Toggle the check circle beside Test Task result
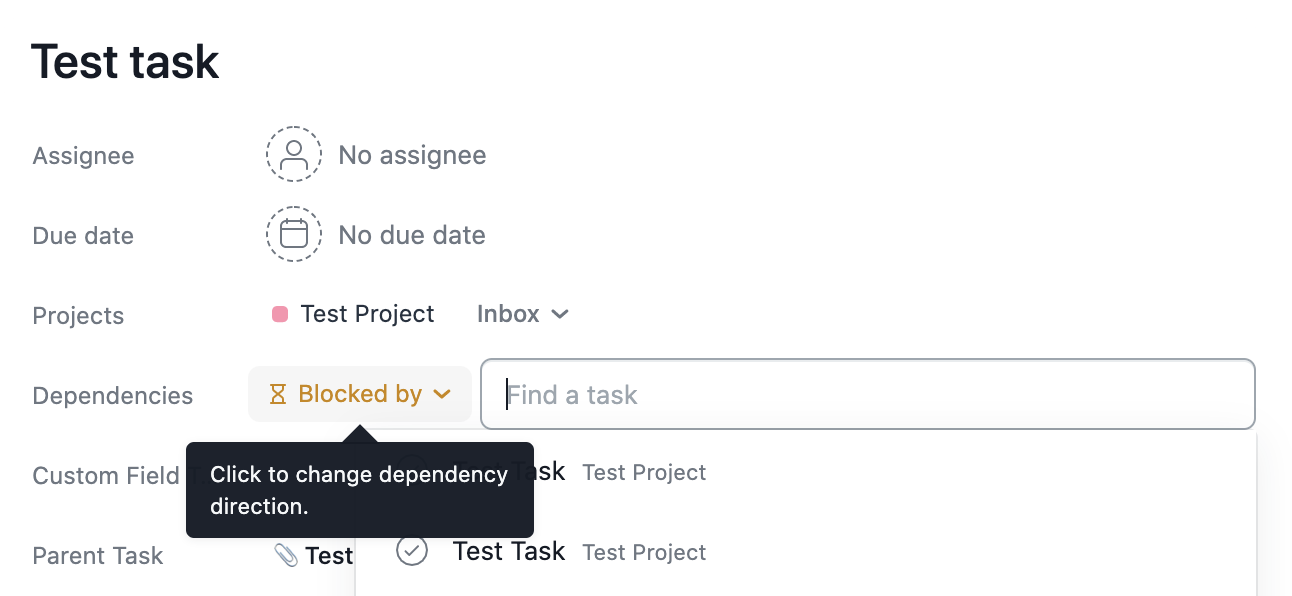 pyautogui.click(x=412, y=551)
